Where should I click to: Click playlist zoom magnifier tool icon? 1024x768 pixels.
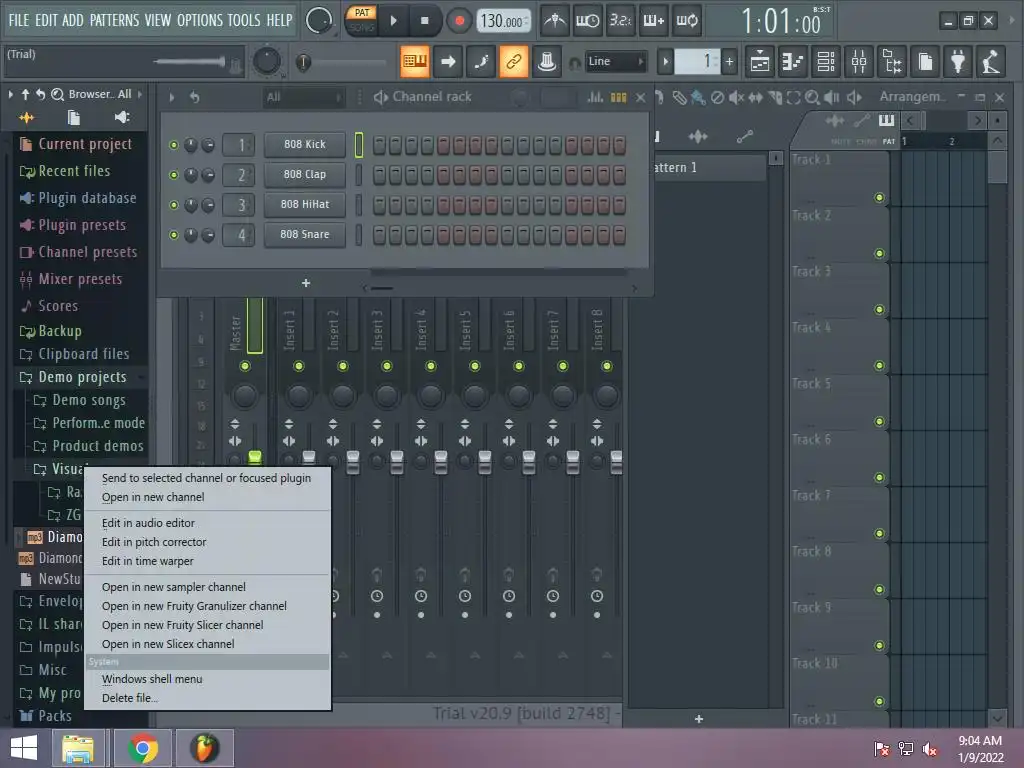pos(812,97)
